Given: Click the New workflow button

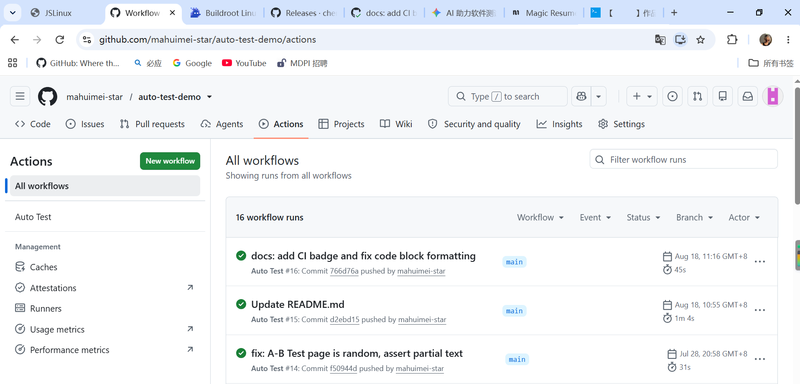Looking at the screenshot, I should point(170,161).
